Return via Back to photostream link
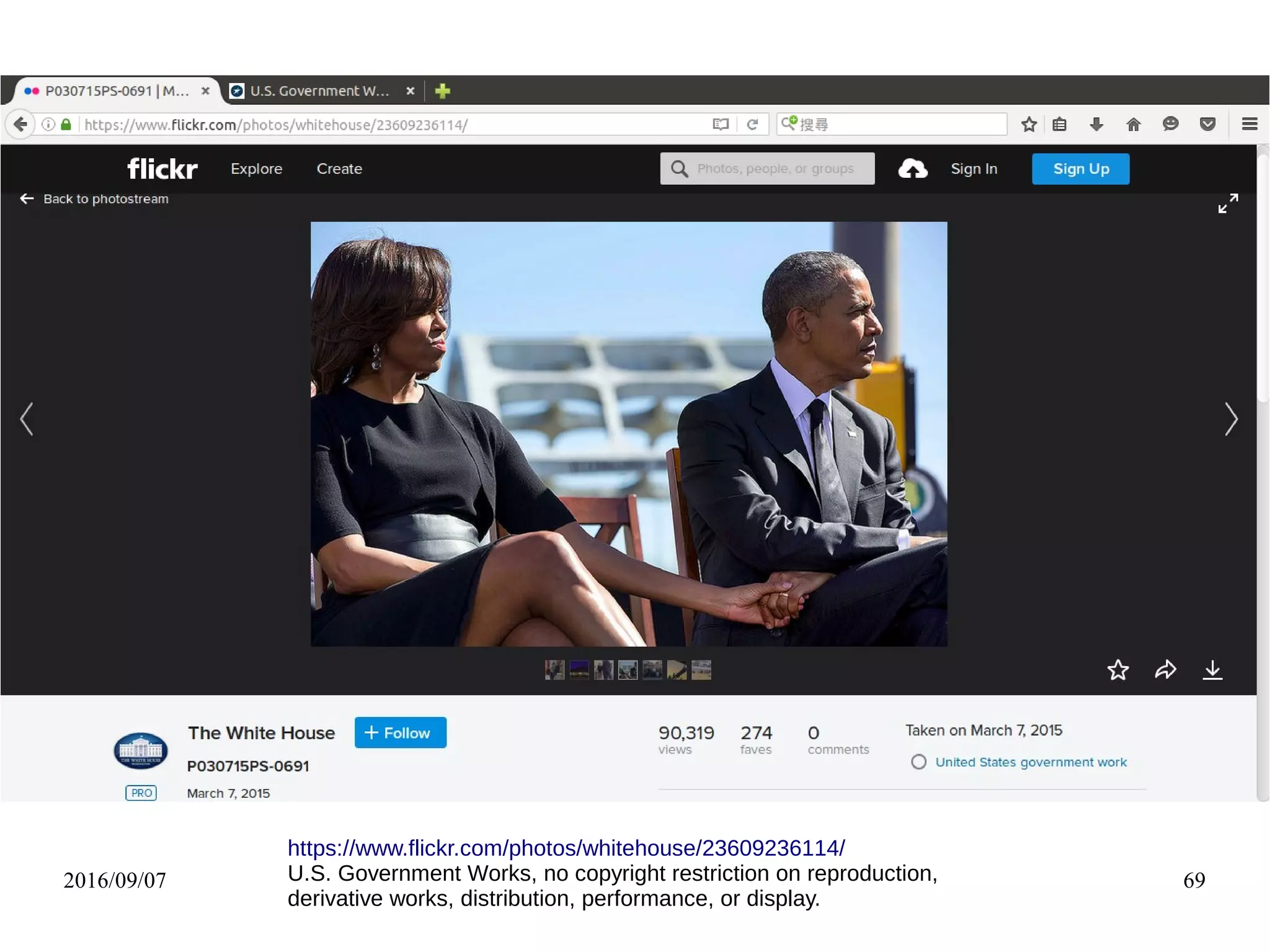 [x=94, y=198]
